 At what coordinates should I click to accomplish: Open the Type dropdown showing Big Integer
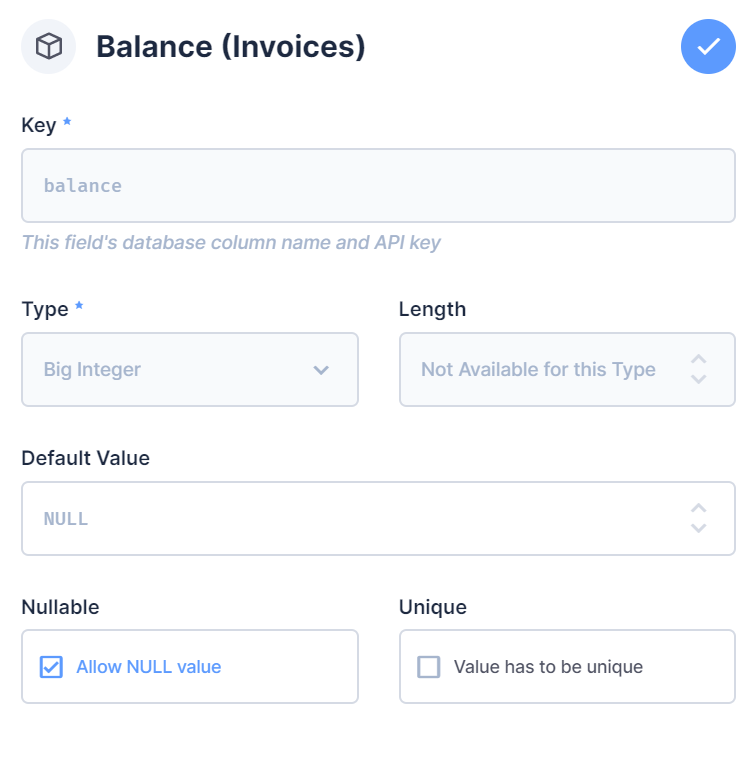180,370
